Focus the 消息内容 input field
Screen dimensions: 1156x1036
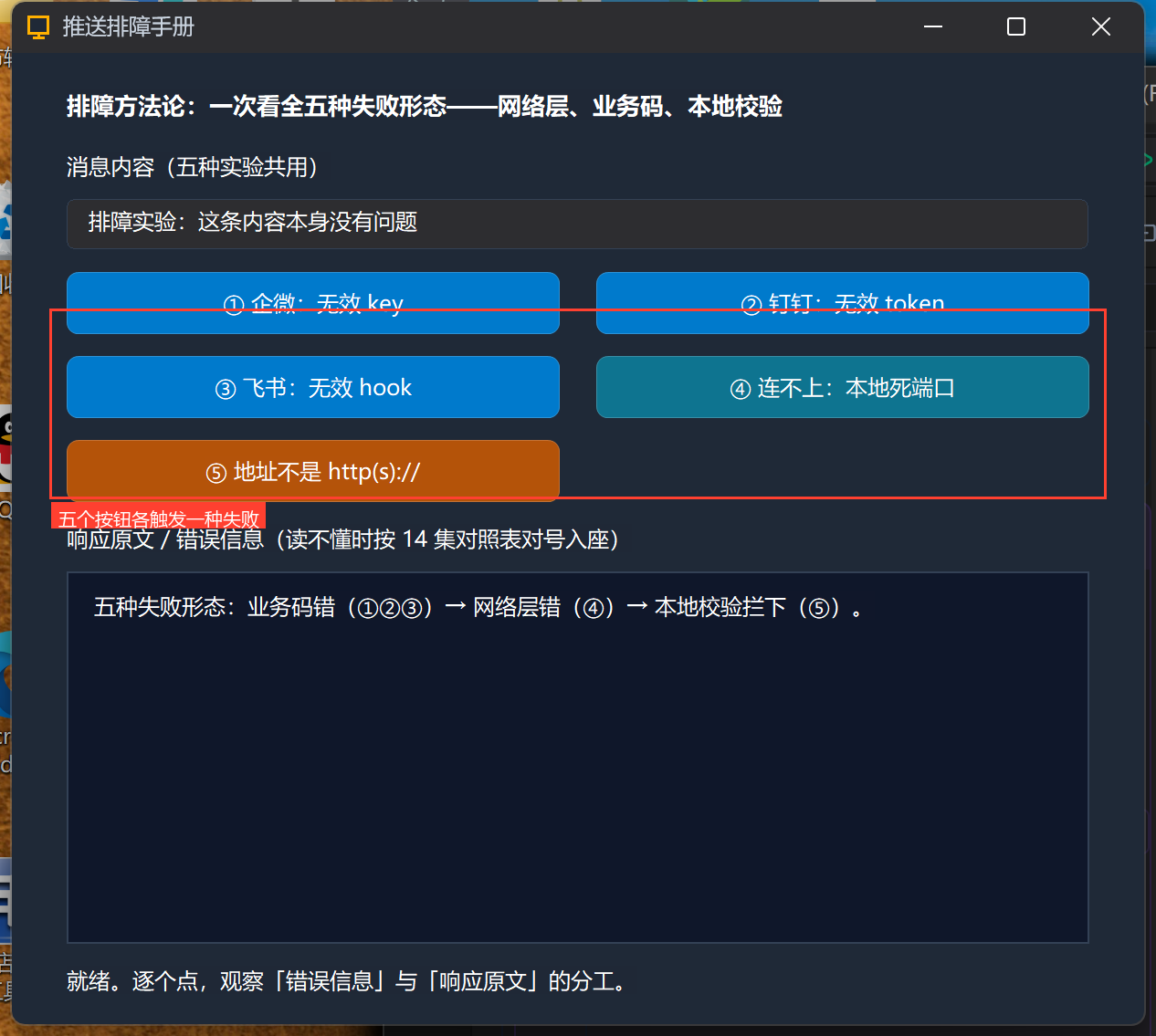point(577,224)
